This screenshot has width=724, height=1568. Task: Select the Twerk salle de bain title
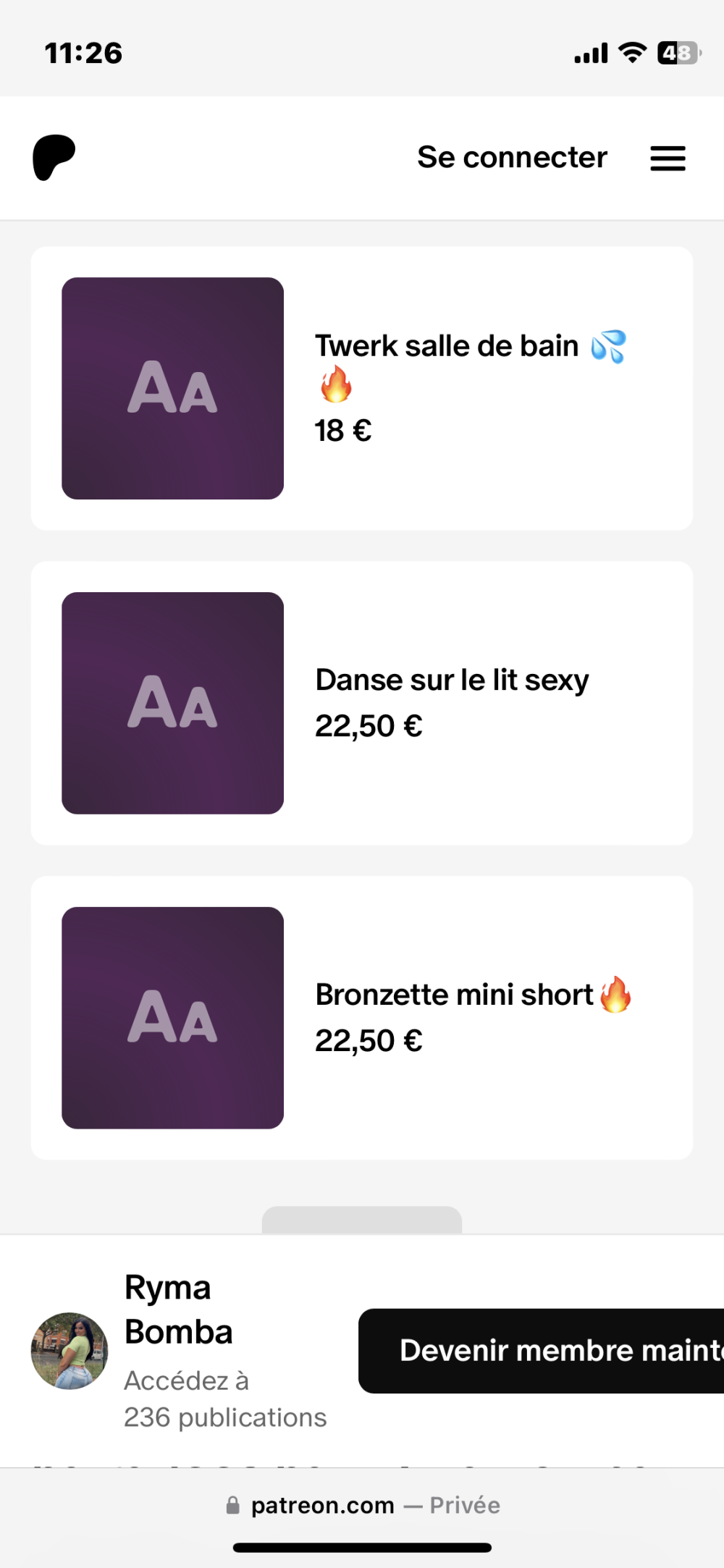(x=447, y=346)
